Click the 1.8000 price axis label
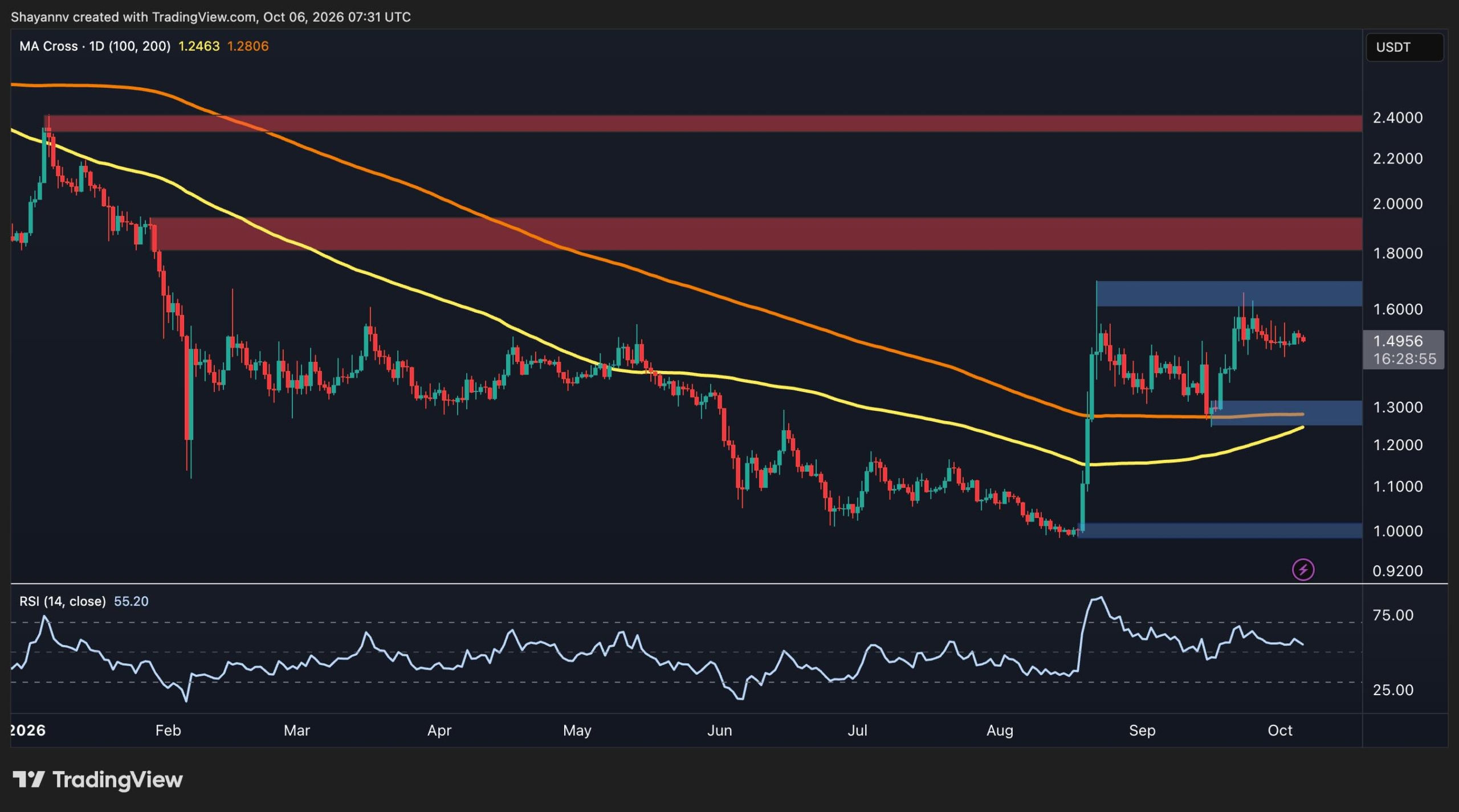The height and width of the screenshot is (812, 1459). coord(1397,253)
